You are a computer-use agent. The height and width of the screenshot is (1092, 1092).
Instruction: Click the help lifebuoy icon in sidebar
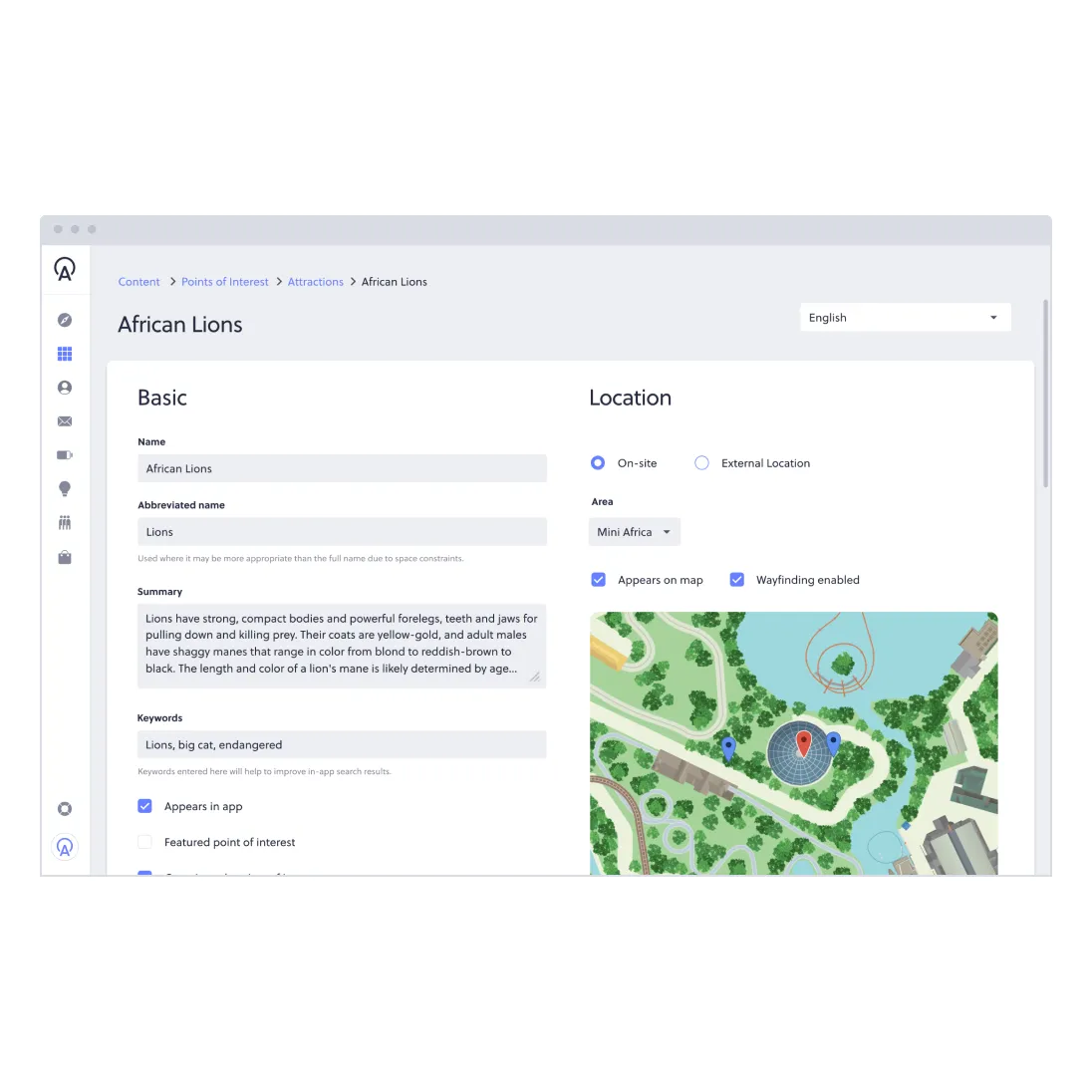tap(65, 809)
